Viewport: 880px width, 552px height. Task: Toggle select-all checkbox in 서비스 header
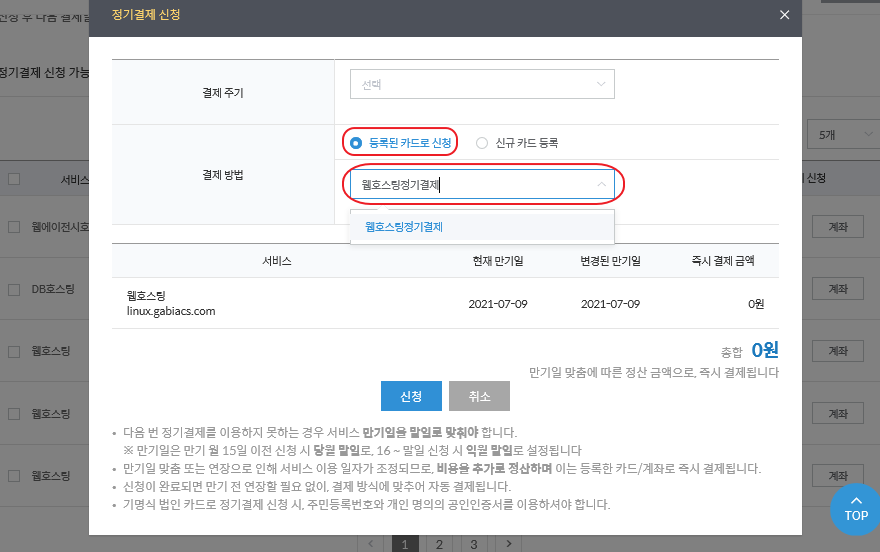(x=14, y=179)
